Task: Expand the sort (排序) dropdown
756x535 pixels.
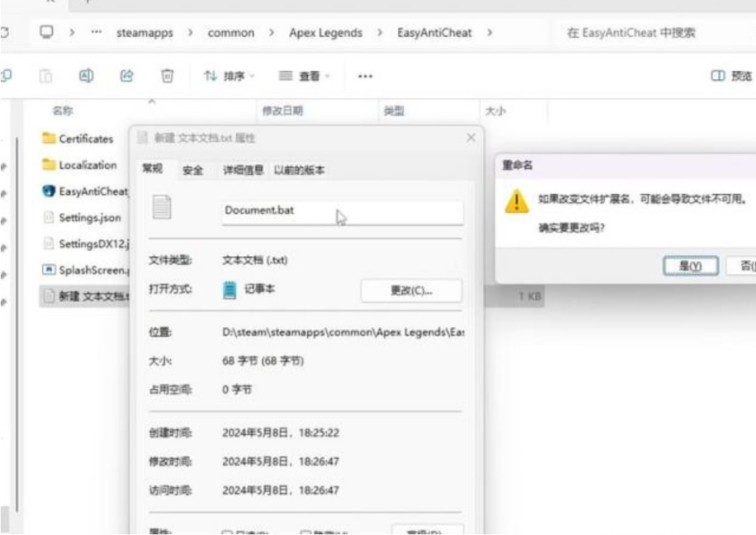Action: [229, 76]
